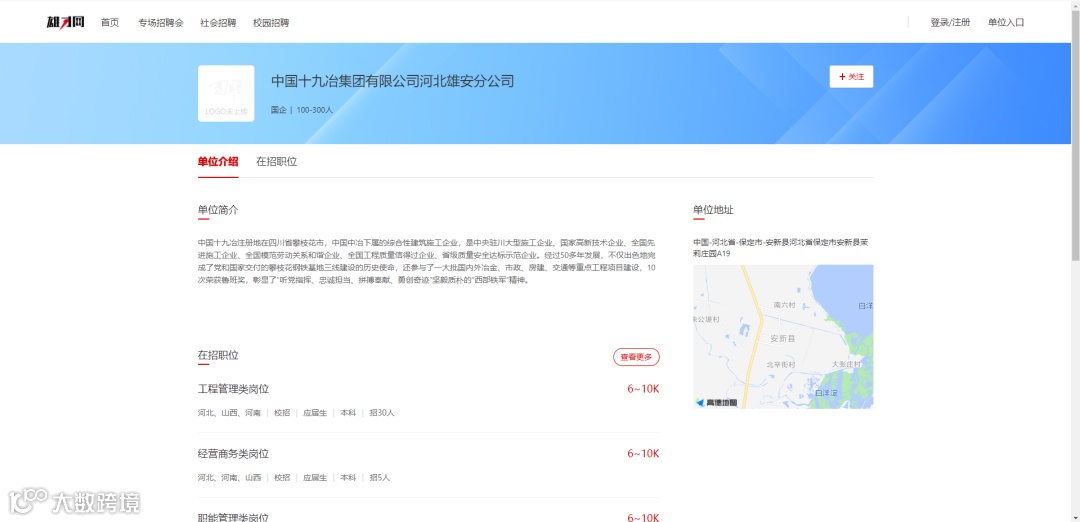Click 6~10K salary of 工程管理类岗位
Viewport: 1080px width, 522px height.
(643, 389)
